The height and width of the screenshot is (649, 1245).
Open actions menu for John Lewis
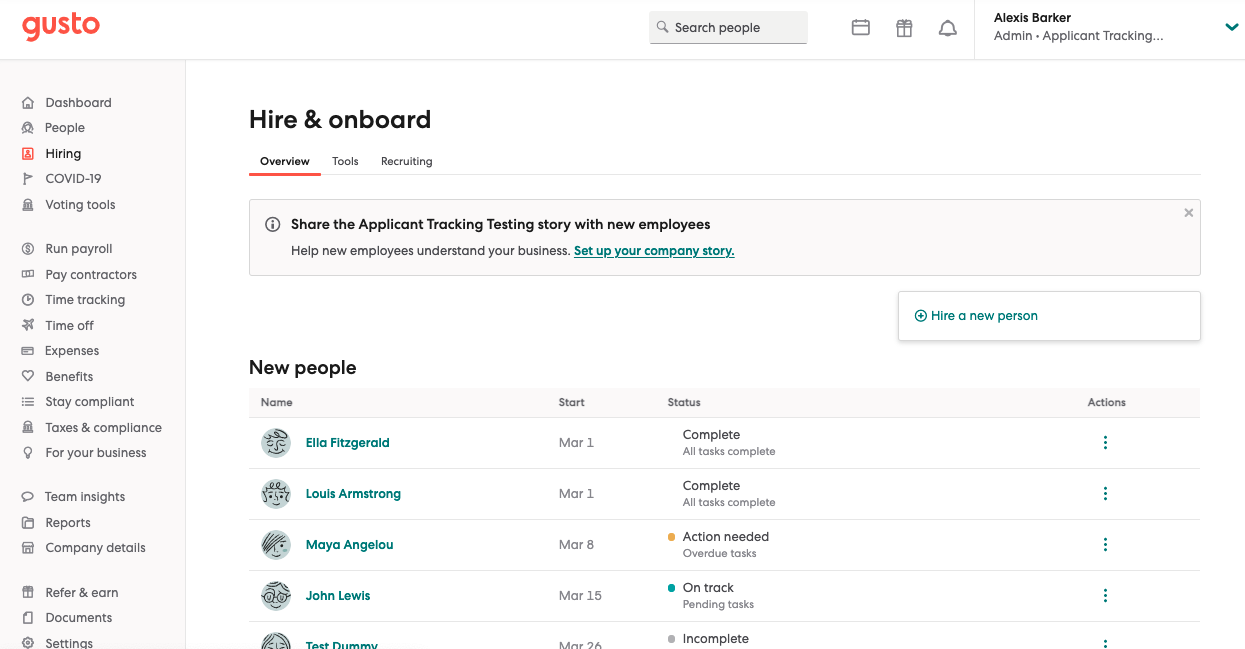1105,596
